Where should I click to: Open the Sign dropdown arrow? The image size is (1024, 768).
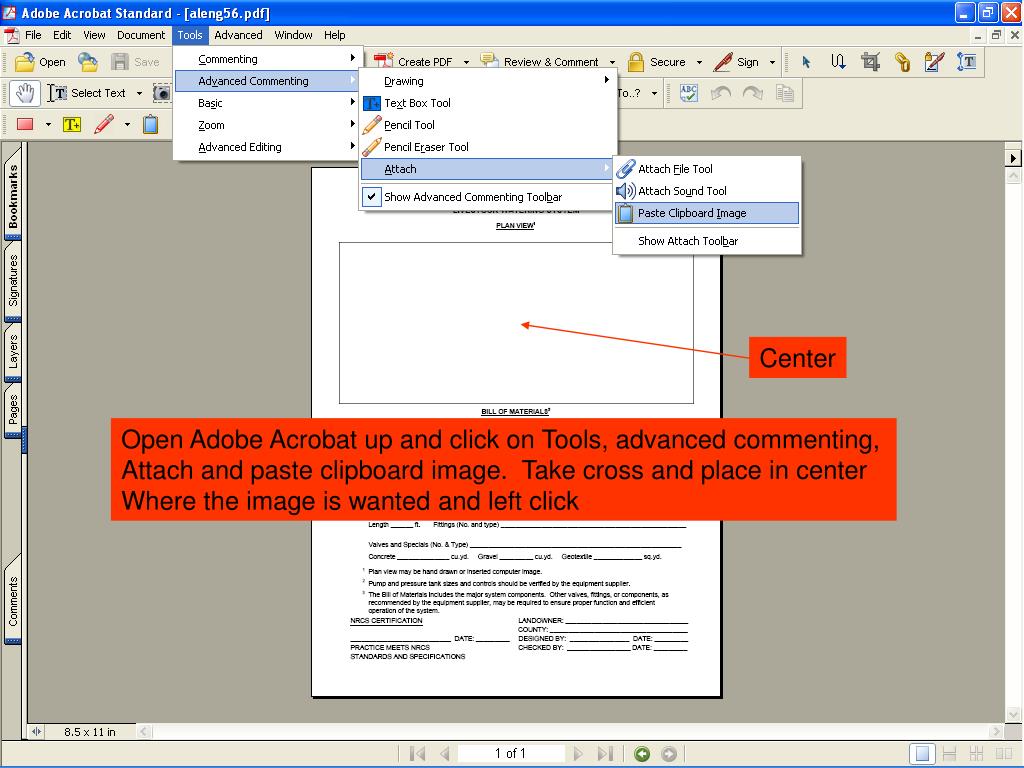(772, 62)
